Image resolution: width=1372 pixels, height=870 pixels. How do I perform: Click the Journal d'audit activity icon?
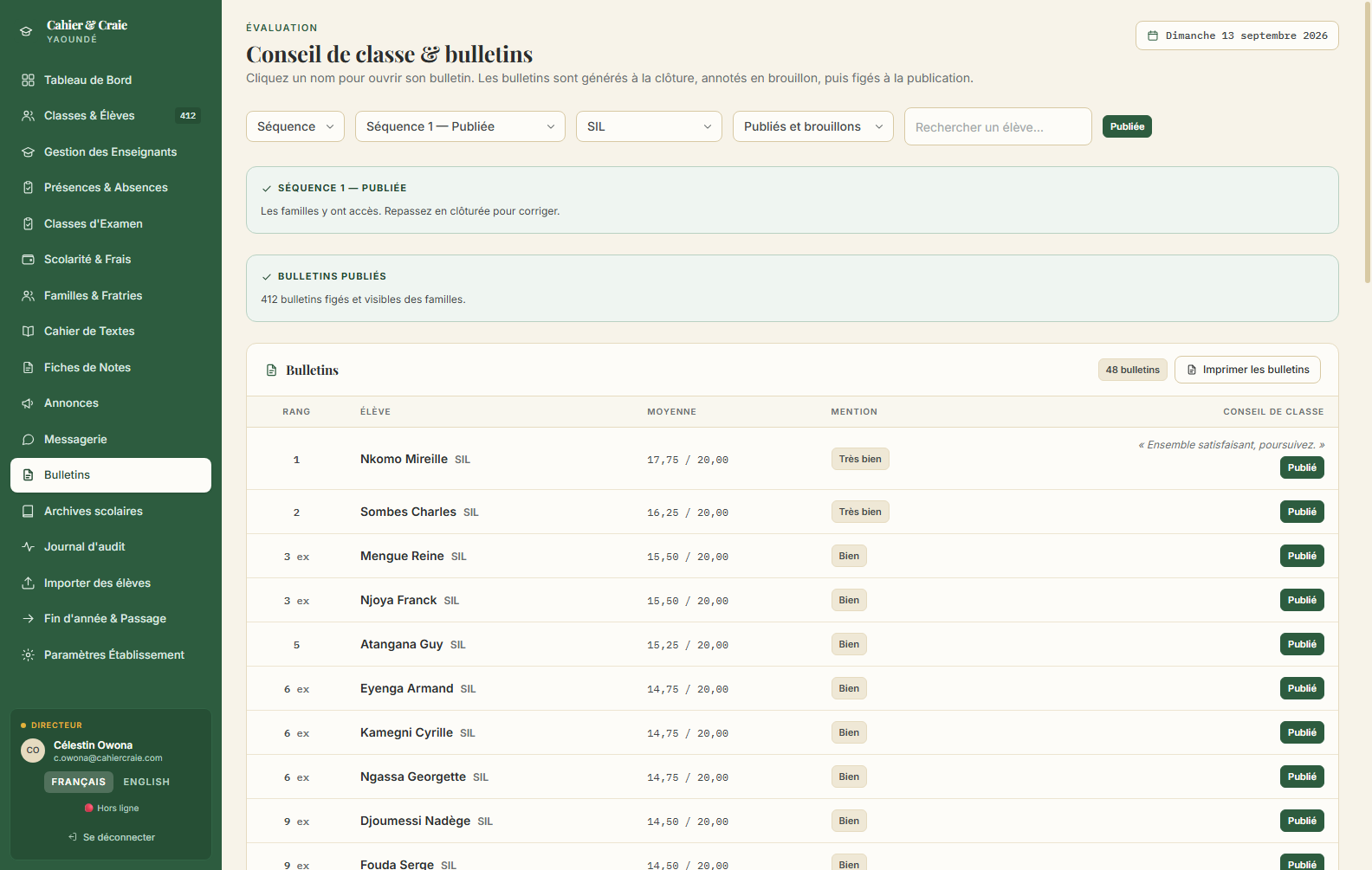coord(28,547)
